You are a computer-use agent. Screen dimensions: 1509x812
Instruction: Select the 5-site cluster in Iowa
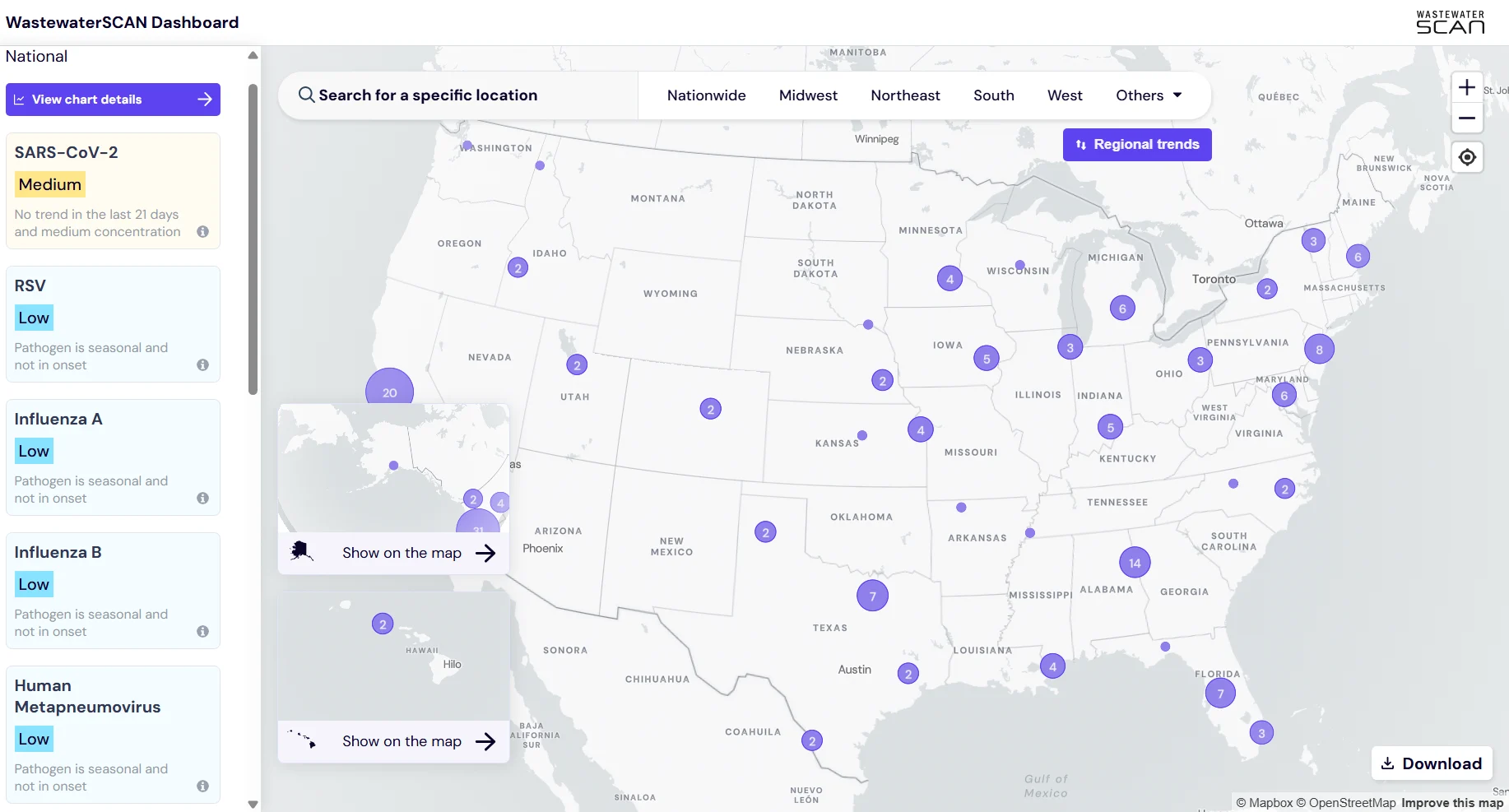click(x=987, y=359)
